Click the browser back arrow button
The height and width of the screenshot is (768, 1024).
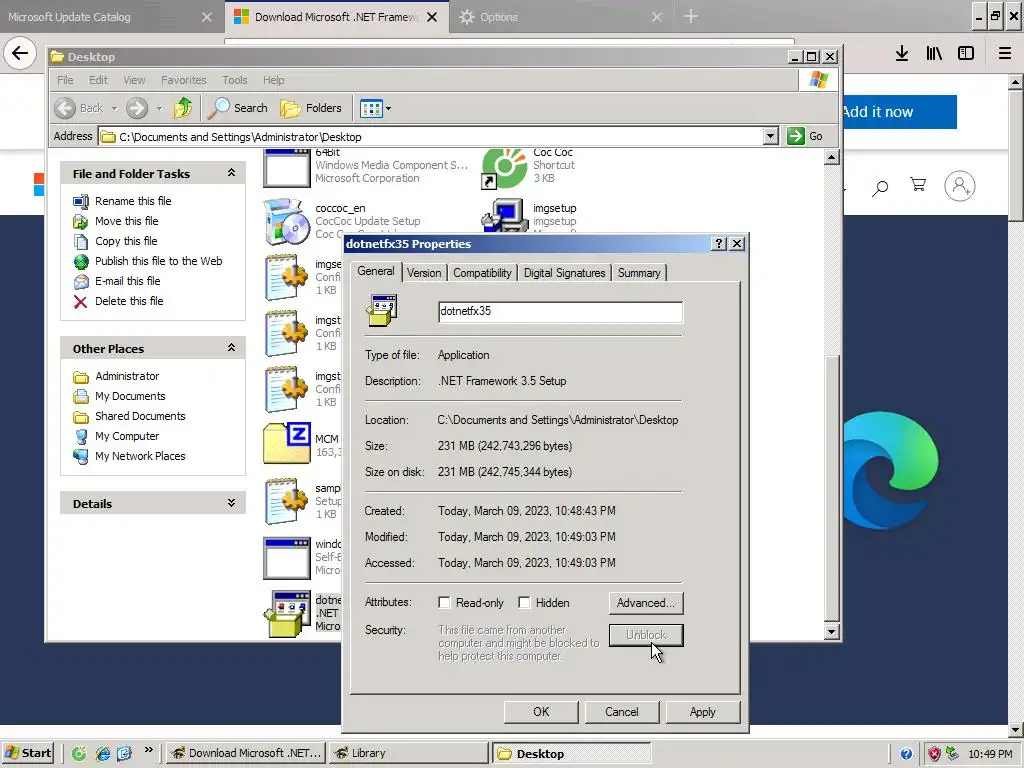(x=20, y=53)
